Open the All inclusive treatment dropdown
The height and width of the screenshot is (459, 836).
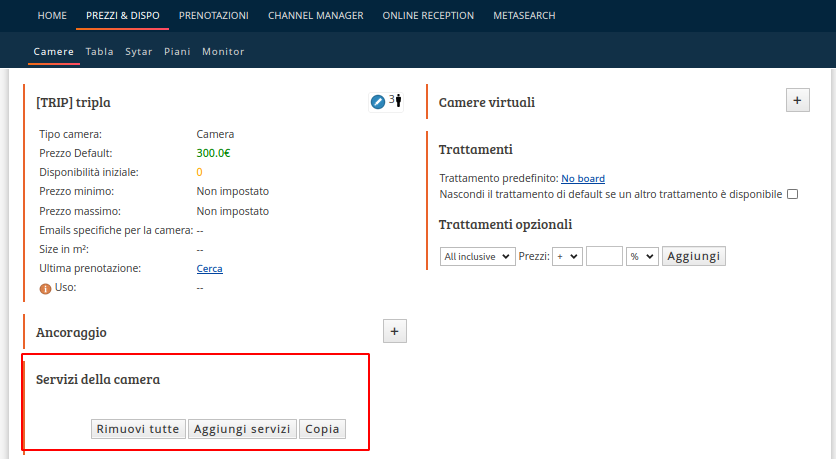click(478, 256)
